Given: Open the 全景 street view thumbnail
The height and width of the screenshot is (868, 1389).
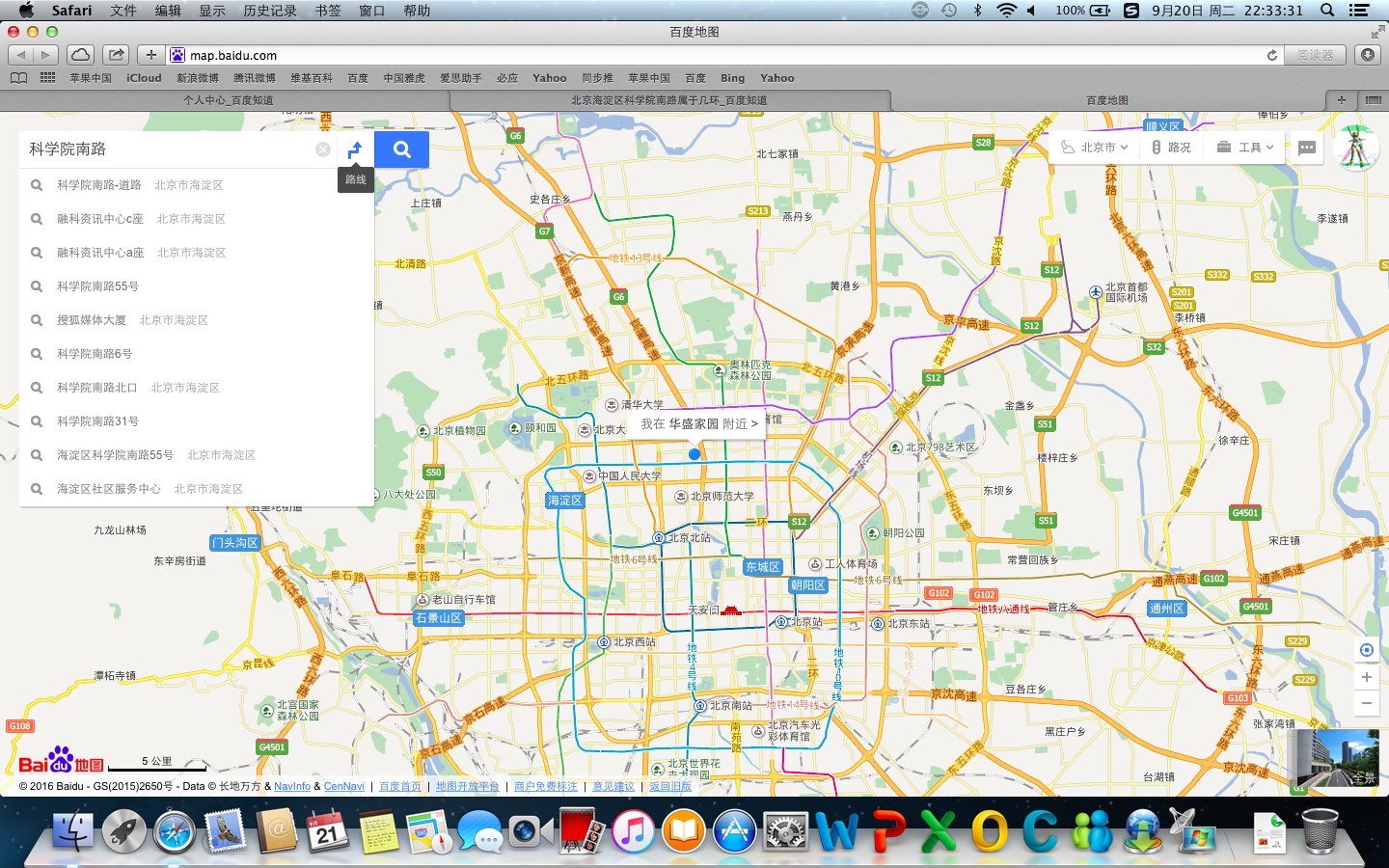Looking at the screenshot, I should click(x=1338, y=758).
